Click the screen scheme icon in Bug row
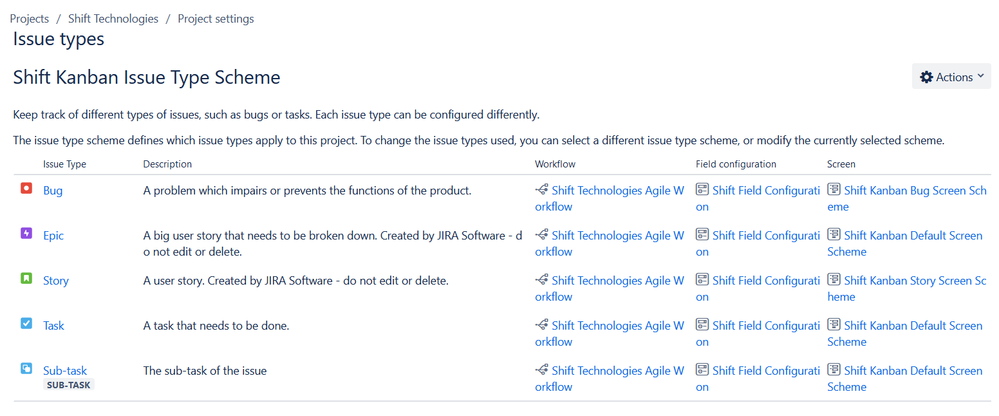Screen dimensions: 999x416 (833, 190)
